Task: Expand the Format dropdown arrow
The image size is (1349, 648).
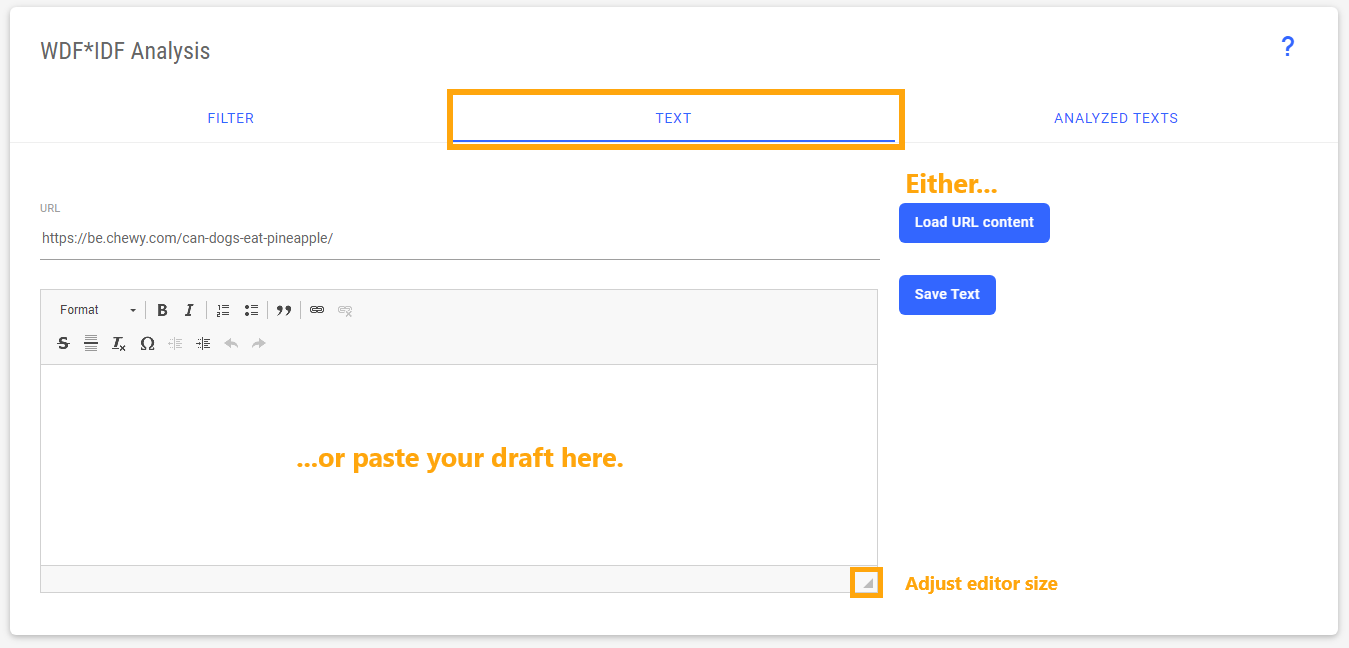Action: click(131, 310)
